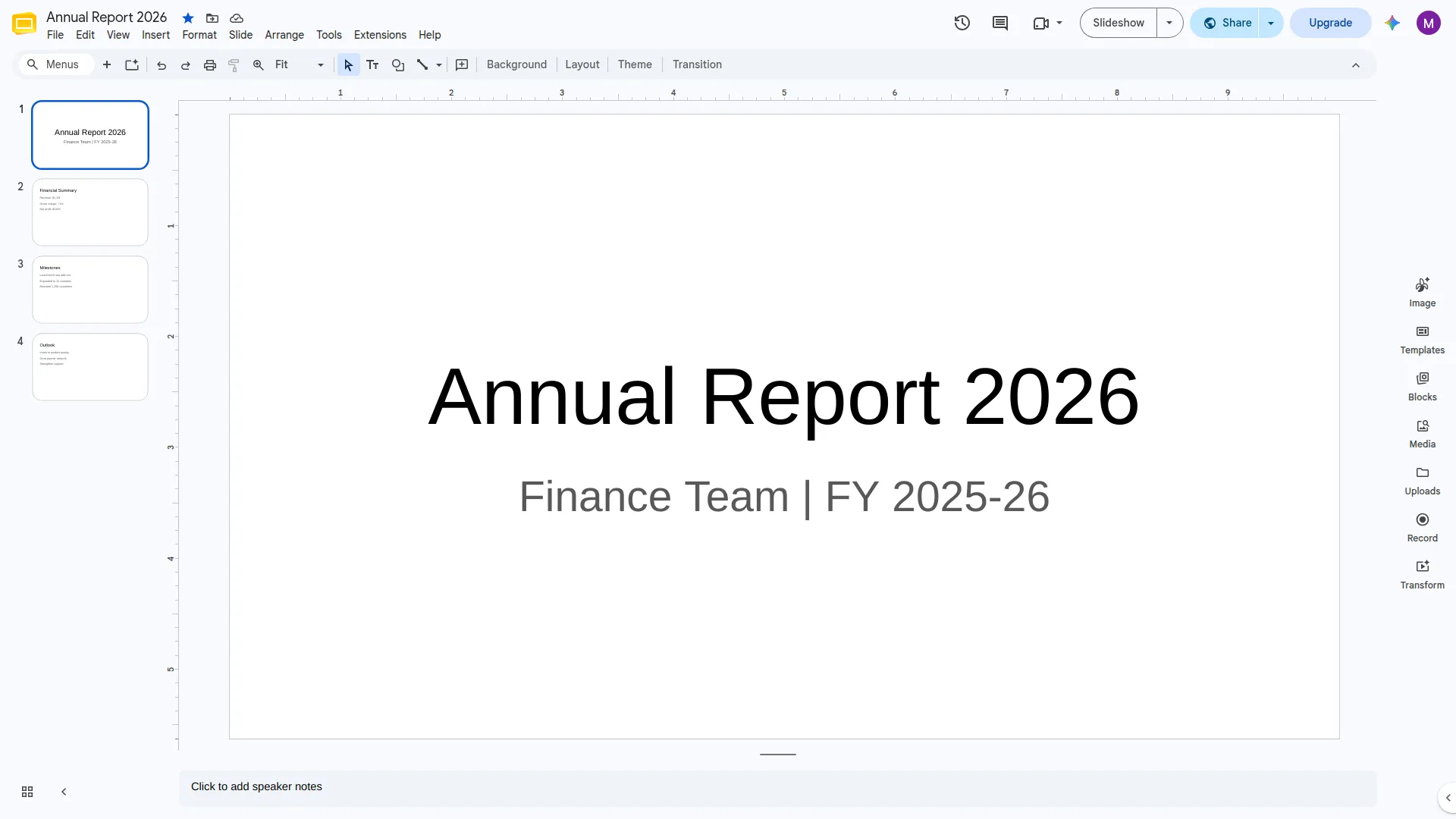Select the Financial Summary slide thumbnail
Screen dimensions: 1456x819
point(90,212)
